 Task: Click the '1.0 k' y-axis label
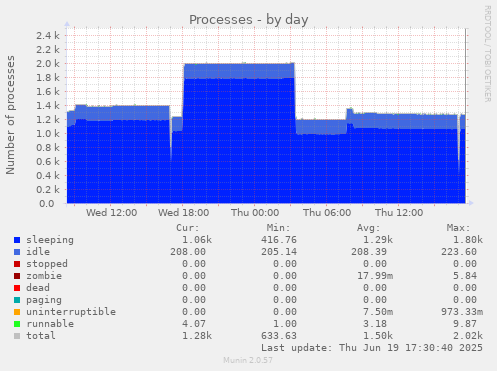pyautogui.click(x=48, y=133)
